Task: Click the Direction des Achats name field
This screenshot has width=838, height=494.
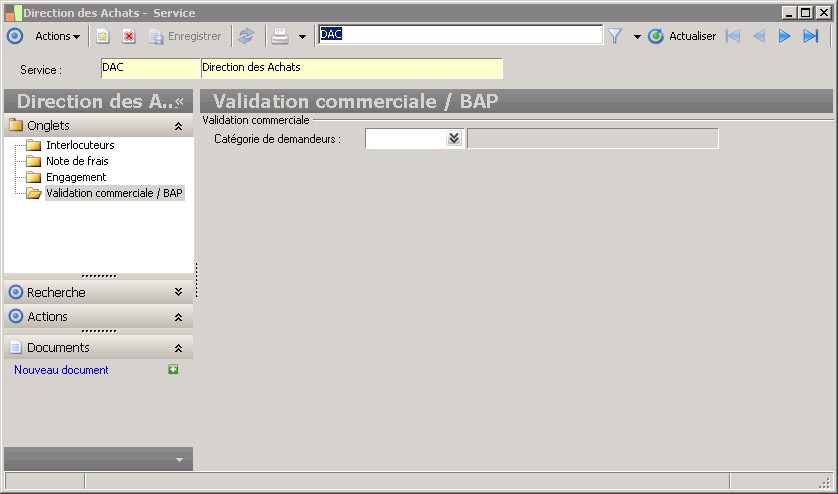Action: 352,68
